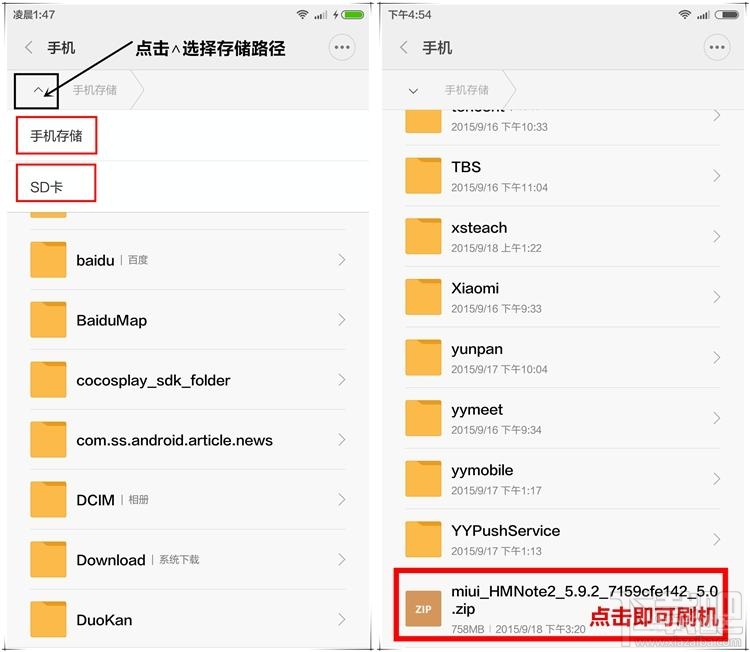
Task: Open the YYPushService folder
Action: (562, 539)
